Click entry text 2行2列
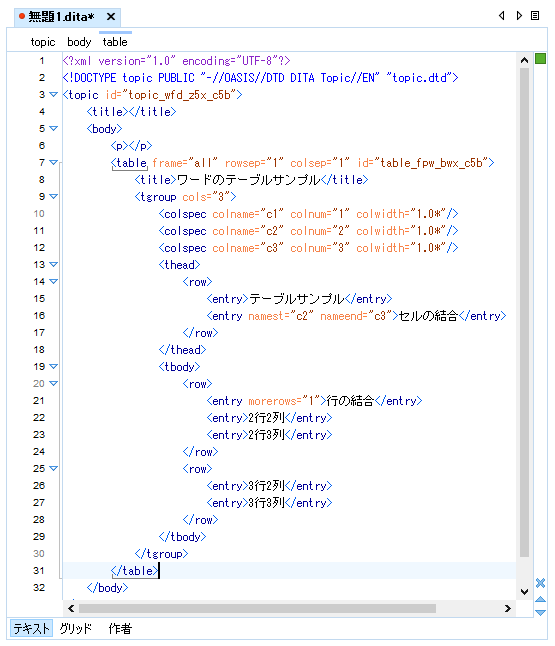The image size is (555, 646). tap(267, 418)
